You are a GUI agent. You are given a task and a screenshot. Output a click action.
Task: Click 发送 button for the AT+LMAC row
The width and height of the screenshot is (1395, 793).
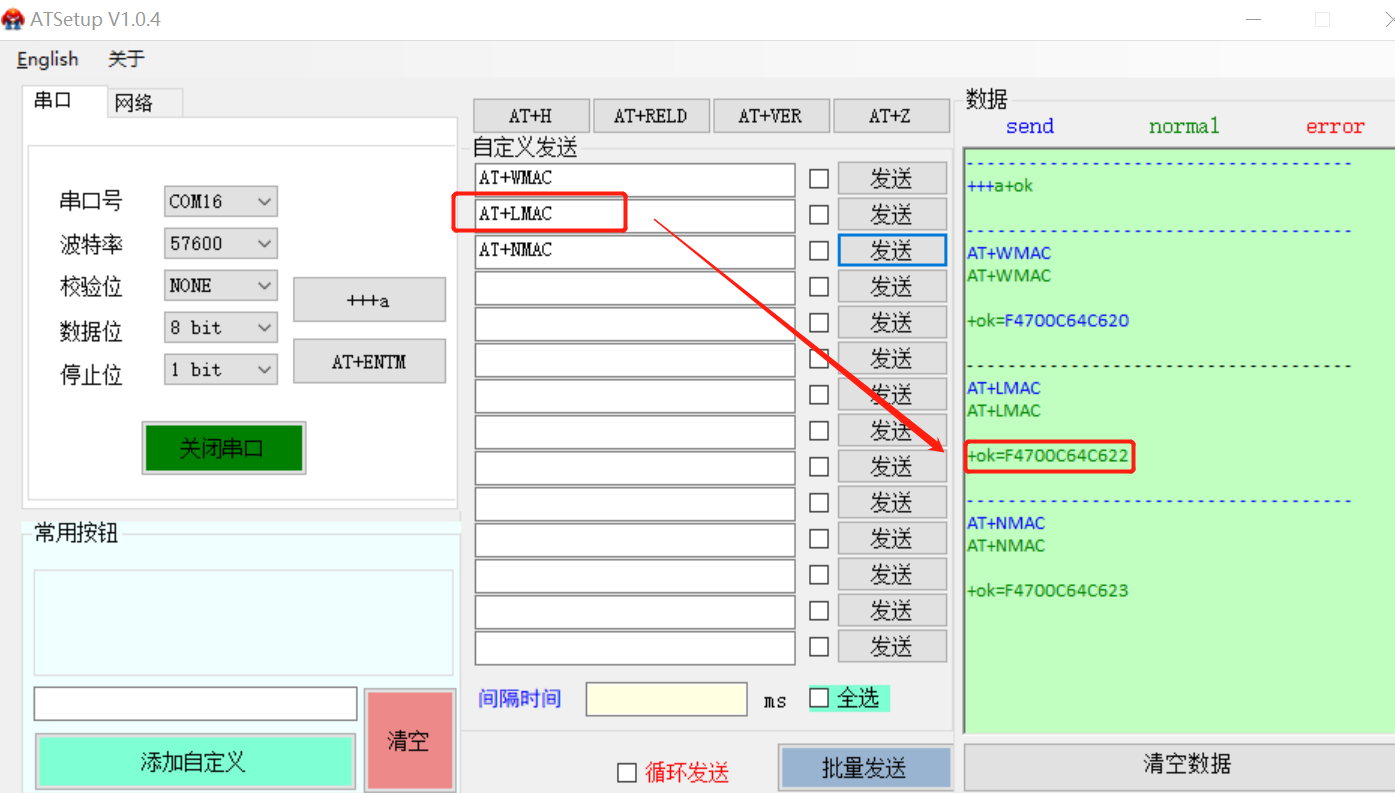pos(891,215)
